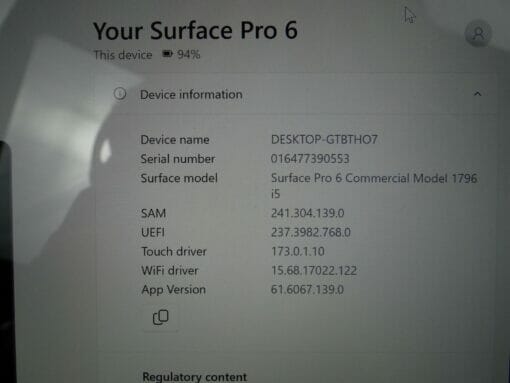Select the serial number value 016477390553
This screenshot has width=510, height=383.
310,159
